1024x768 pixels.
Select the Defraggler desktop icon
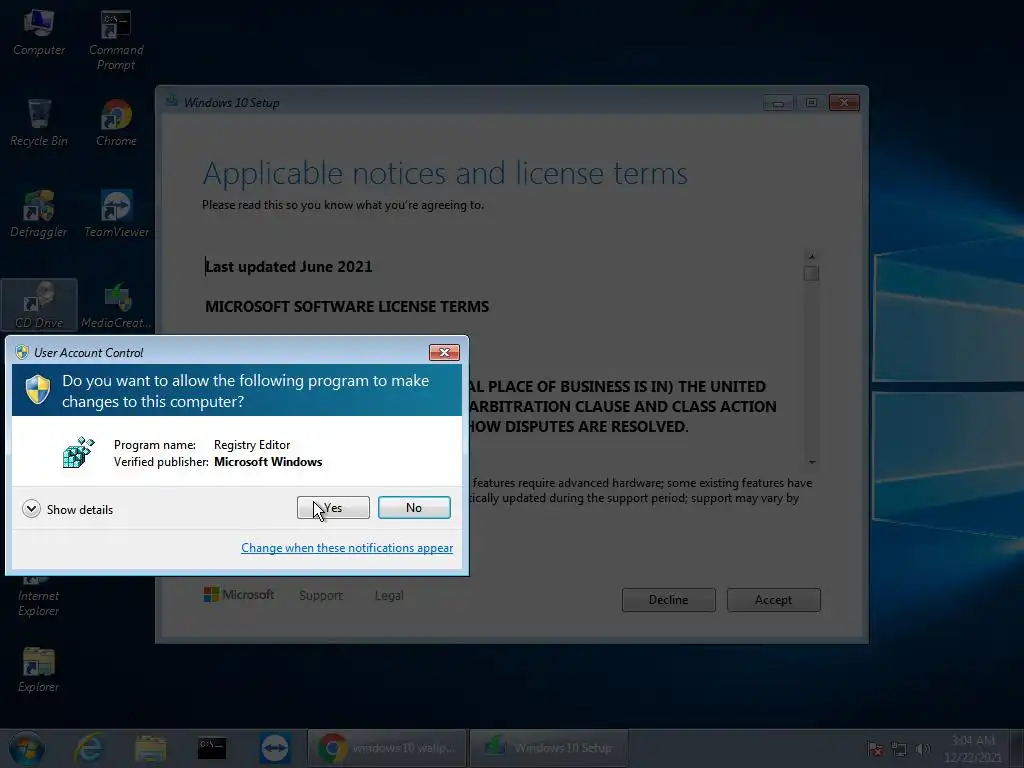point(39,214)
